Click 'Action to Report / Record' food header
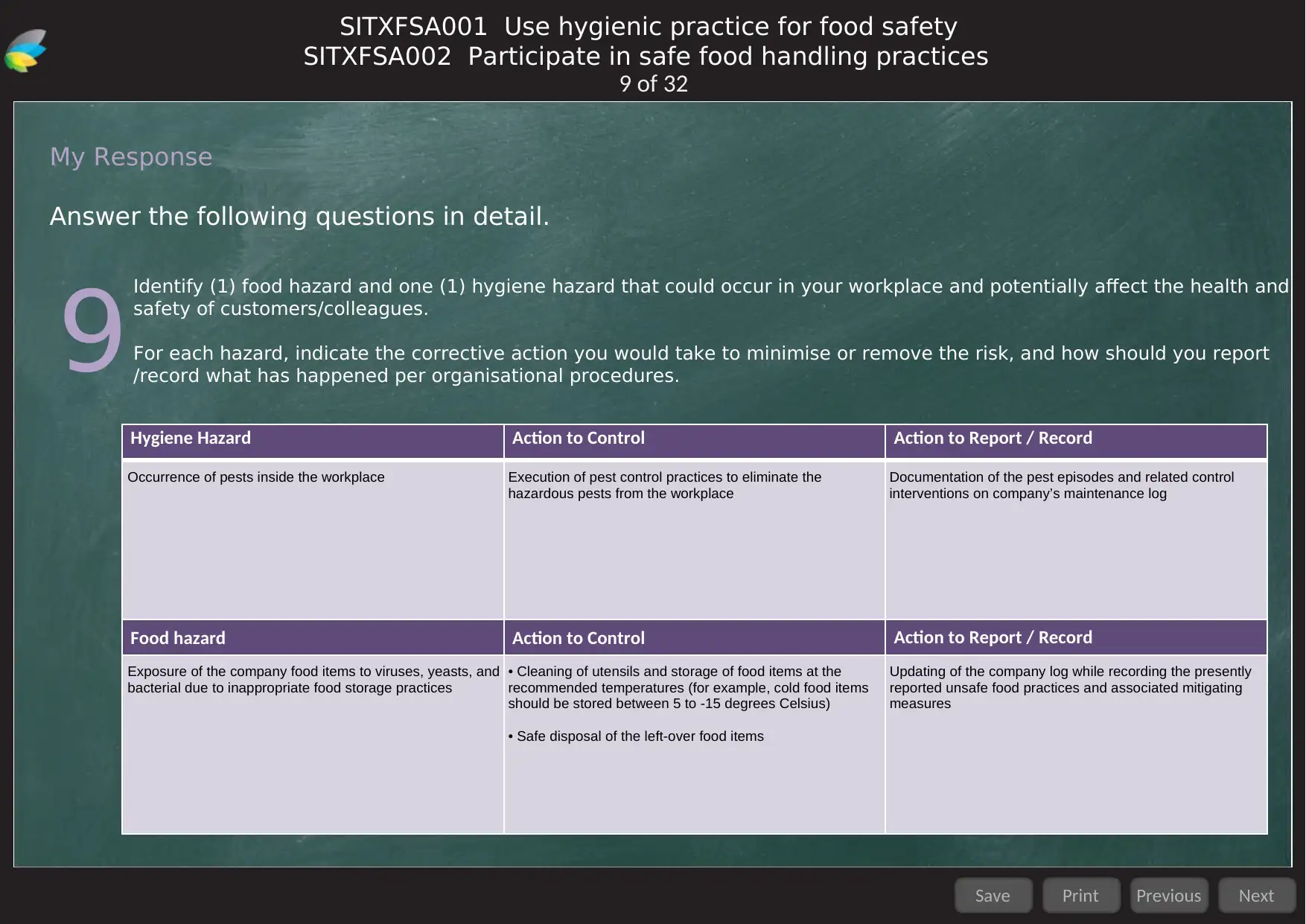This screenshot has width=1306, height=924. point(1076,638)
